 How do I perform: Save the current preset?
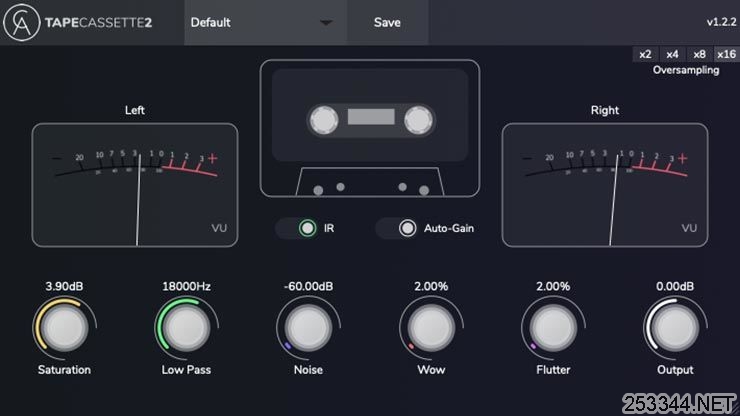click(387, 23)
